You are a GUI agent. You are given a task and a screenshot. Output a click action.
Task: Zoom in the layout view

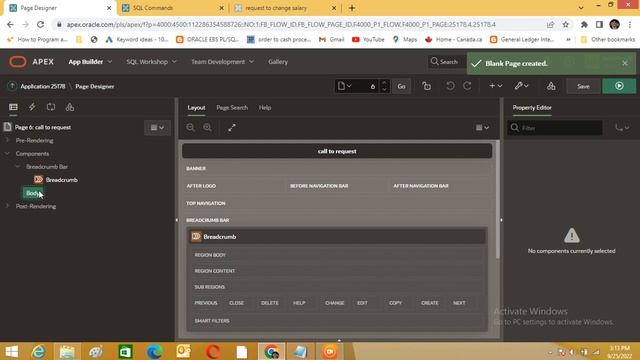[207, 127]
